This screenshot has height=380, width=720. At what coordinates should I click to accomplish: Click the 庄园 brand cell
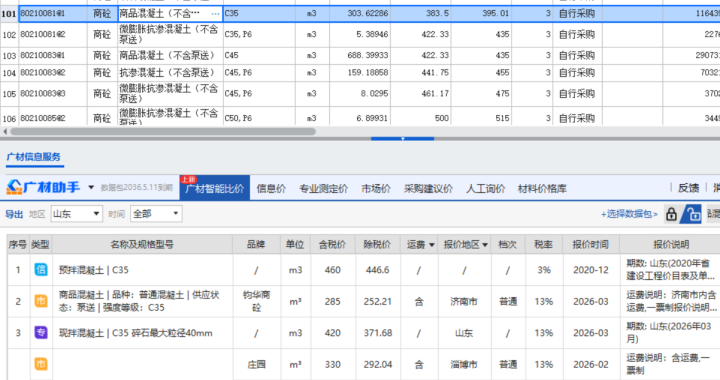256,364
